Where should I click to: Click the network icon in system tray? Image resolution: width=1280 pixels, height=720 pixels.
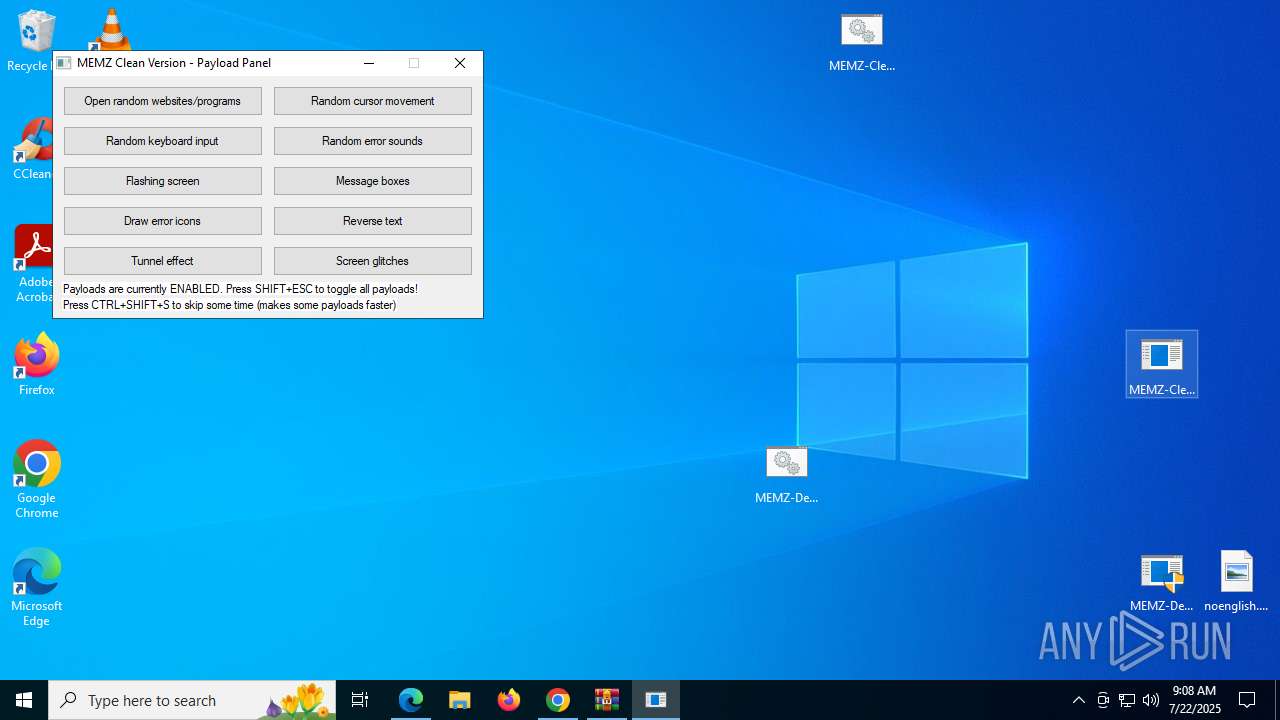coord(1127,700)
